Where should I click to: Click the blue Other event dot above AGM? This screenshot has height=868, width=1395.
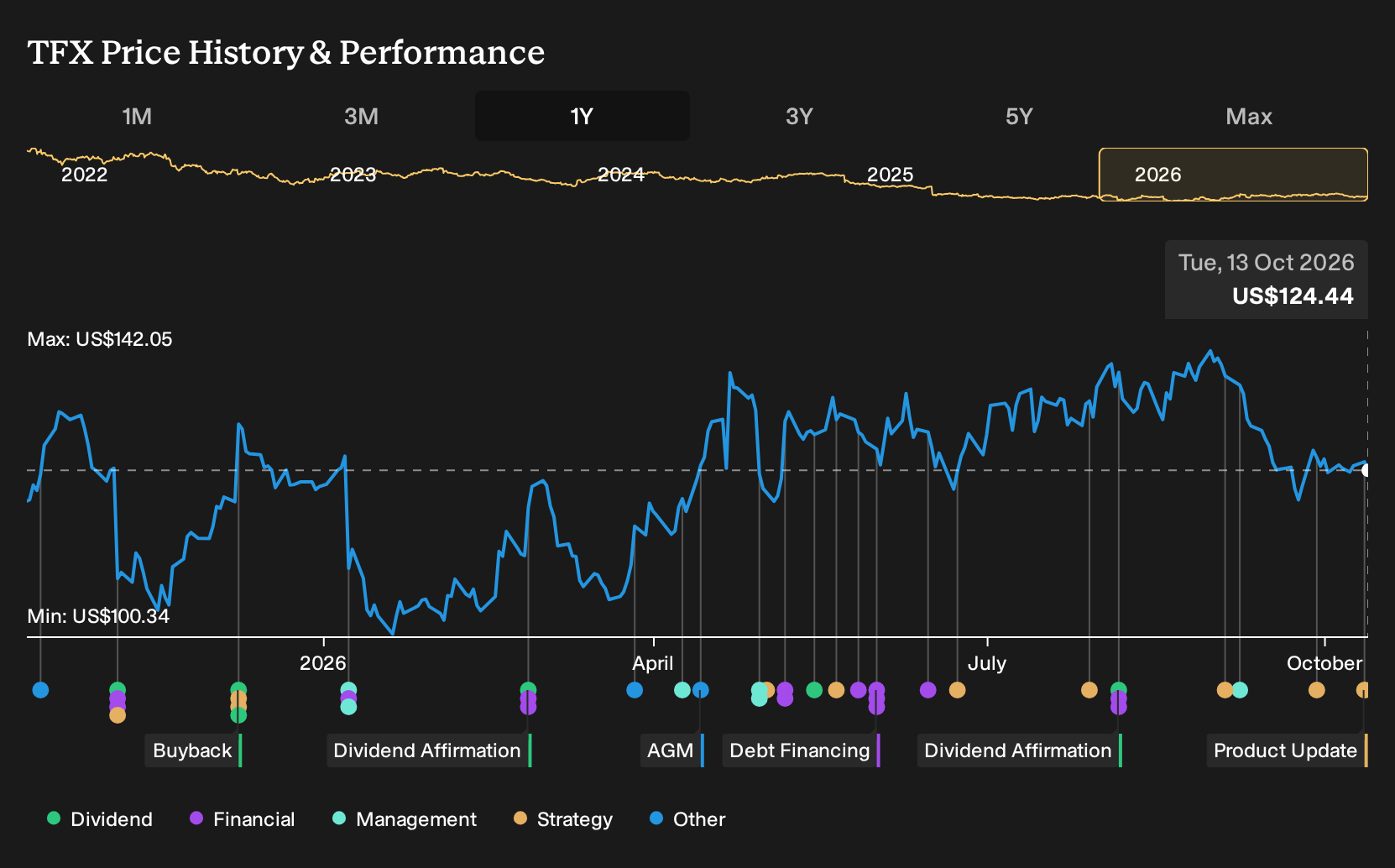(701, 690)
